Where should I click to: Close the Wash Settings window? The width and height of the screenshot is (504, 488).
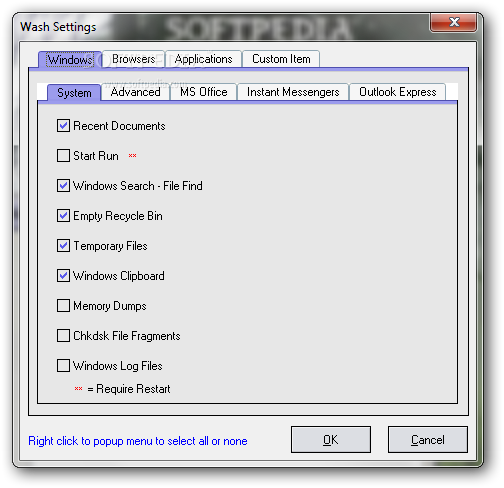tap(453, 22)
